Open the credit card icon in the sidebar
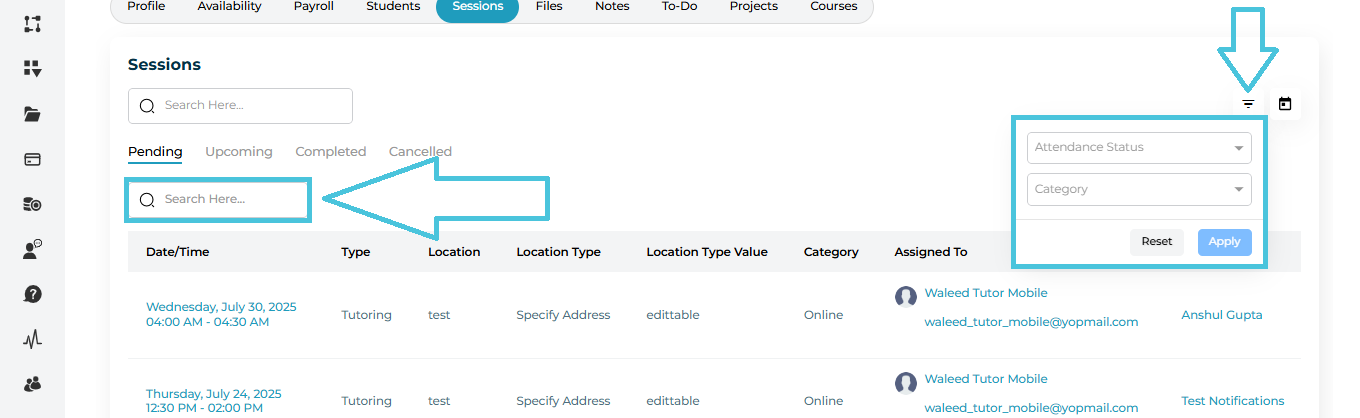Image resolution: width=1360 pixels, height=418 pixels. (32, 159)
